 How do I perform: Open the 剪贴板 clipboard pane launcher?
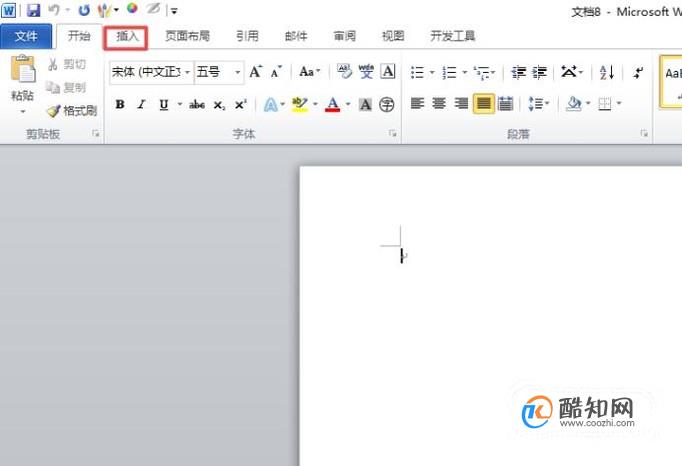pos(96,134)
